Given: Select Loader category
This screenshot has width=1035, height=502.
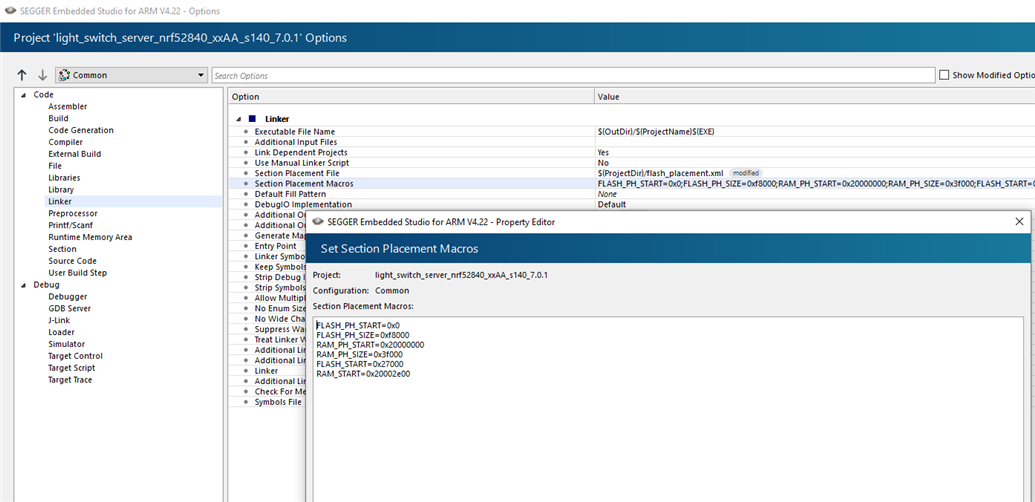Looking at the screenshot, I should click(x=61, y=332).
